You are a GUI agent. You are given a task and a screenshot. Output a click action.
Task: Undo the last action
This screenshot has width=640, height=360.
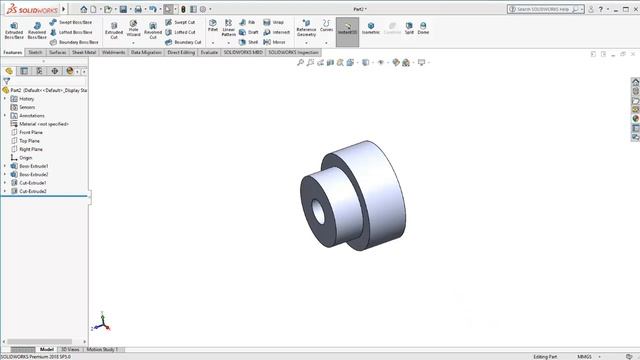(x=153, y=9)
